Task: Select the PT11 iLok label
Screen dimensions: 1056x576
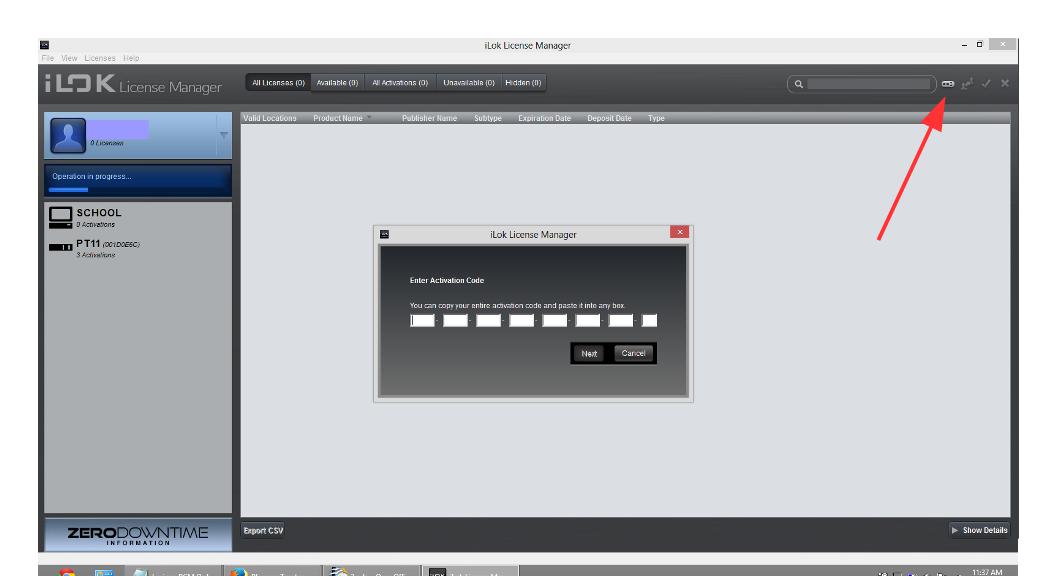Action: coord(88,243)
